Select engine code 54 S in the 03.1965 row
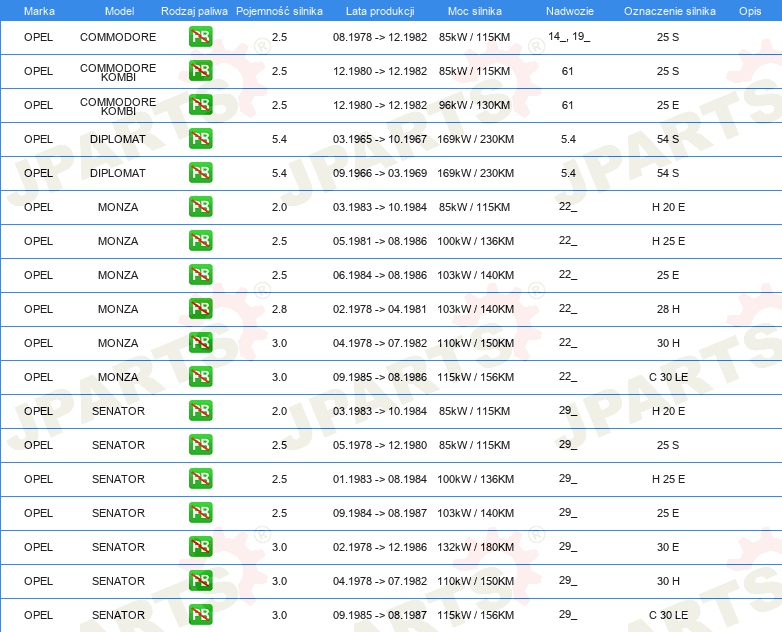This screenshot has height=632, width=782. coord(668,139)
